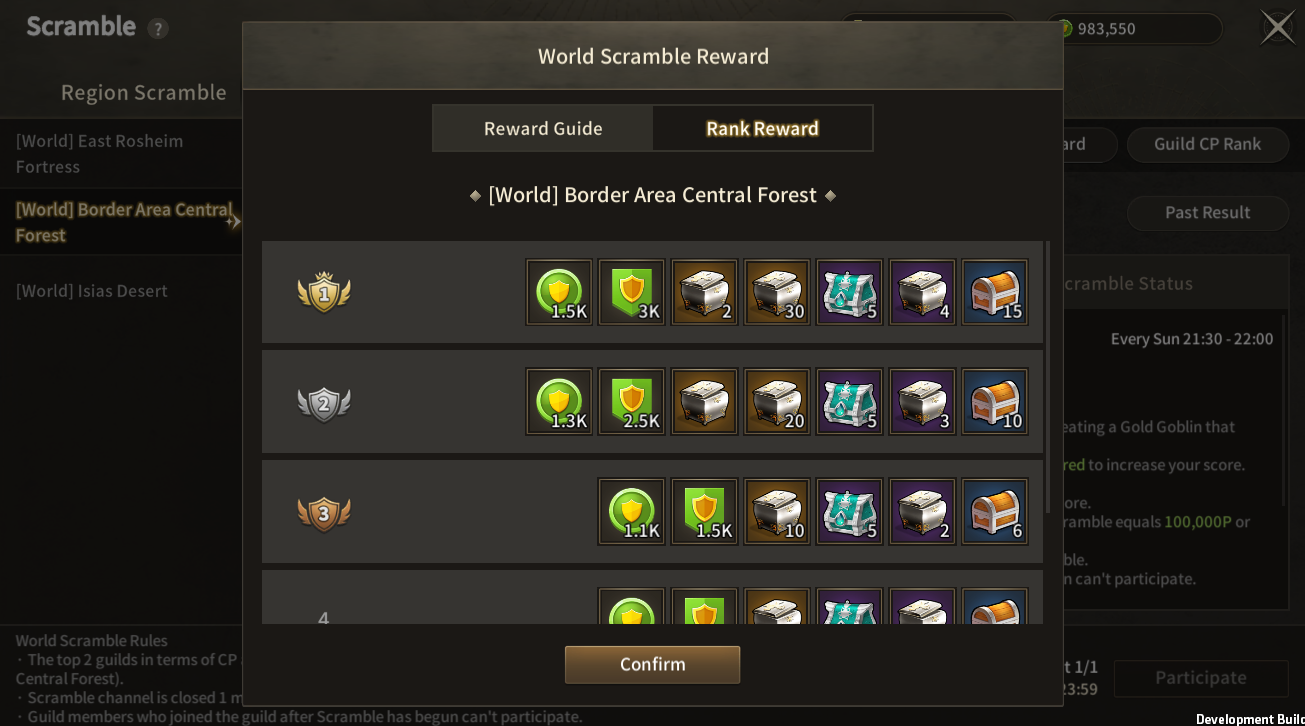Open the Guild CP Rank button

(x=1207, y=144)
